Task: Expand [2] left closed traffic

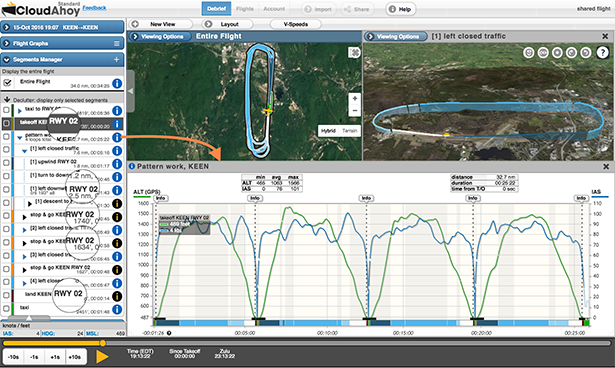Action: pyautogui.click(x=24, y=230)
